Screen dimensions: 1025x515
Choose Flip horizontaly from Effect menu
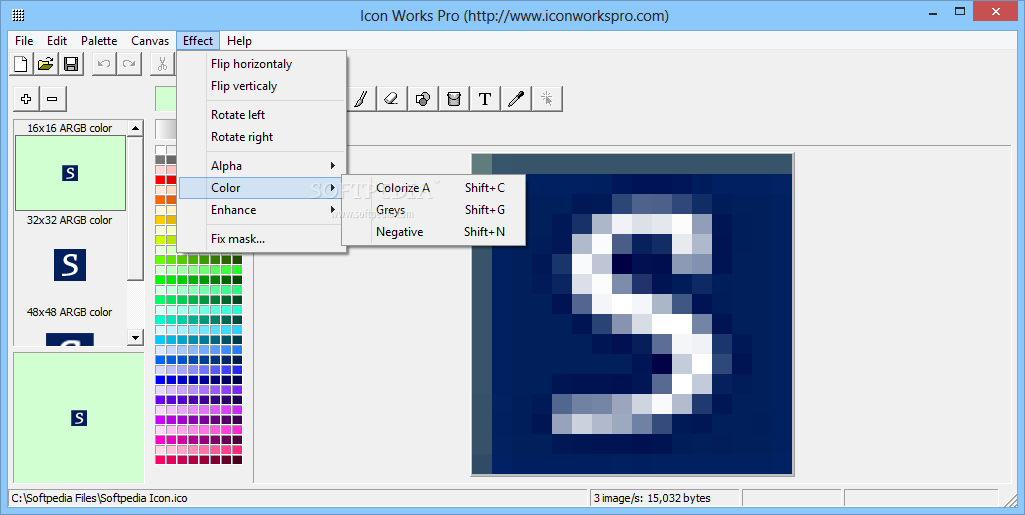click(x=261, y=64)
